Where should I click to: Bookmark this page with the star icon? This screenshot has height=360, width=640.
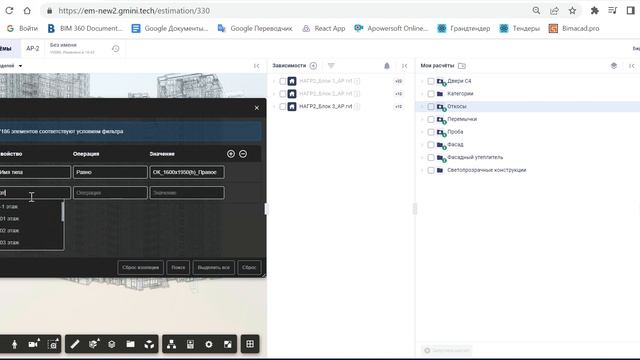click(572, 11)
